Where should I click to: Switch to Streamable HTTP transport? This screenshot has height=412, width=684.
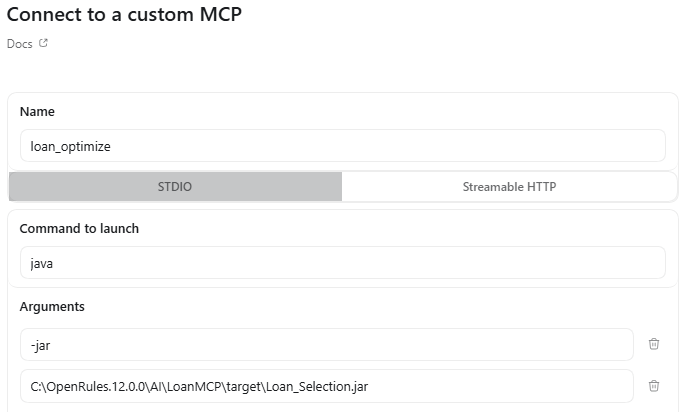508,187
